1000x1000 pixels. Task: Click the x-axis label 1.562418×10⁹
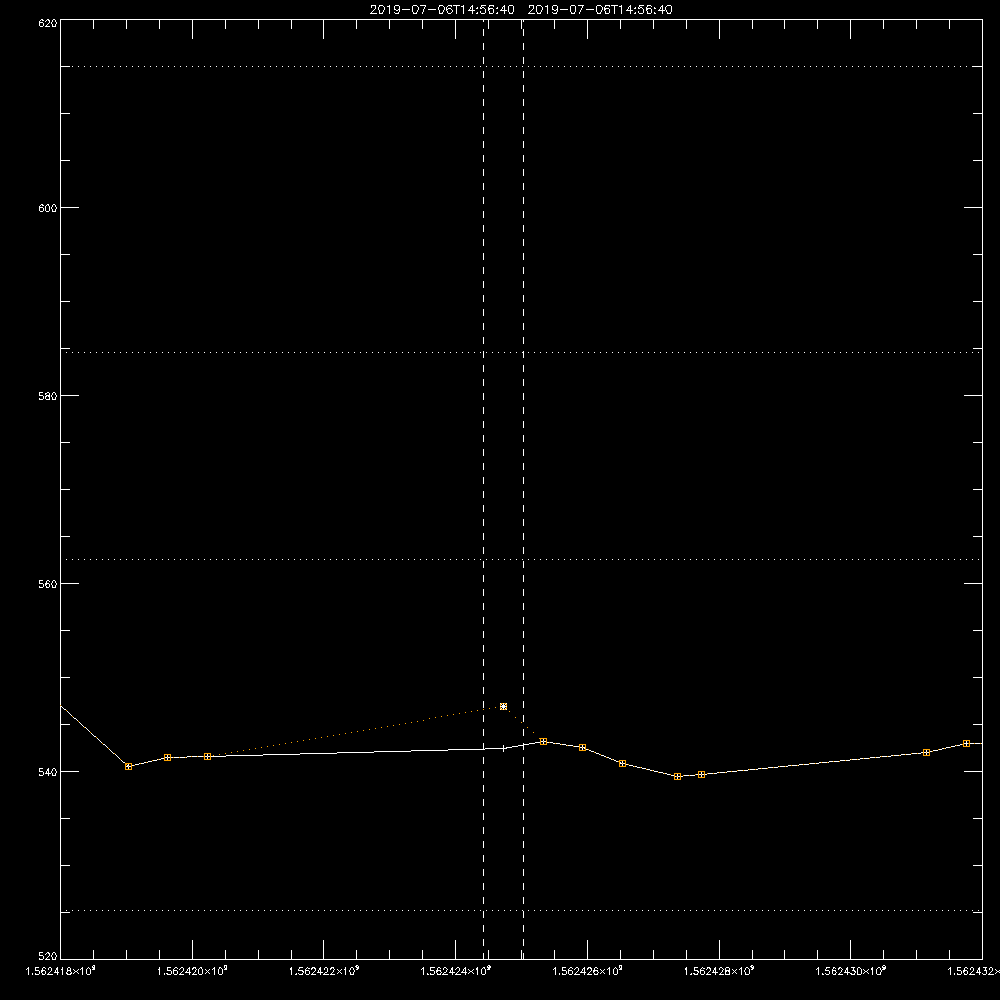[60, 971]
